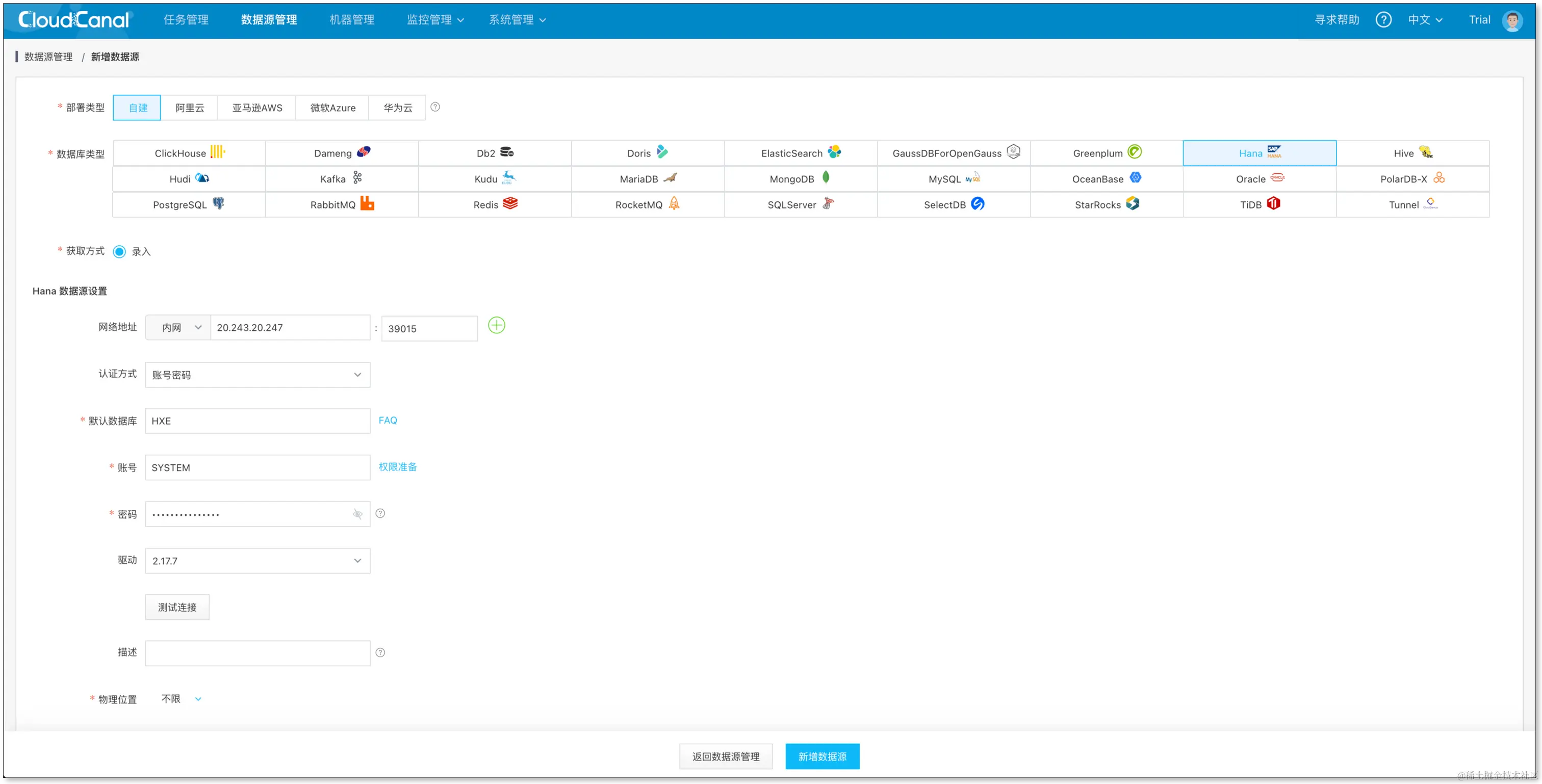
Task: Pick SQLServer database type
Action: point(801,205)
